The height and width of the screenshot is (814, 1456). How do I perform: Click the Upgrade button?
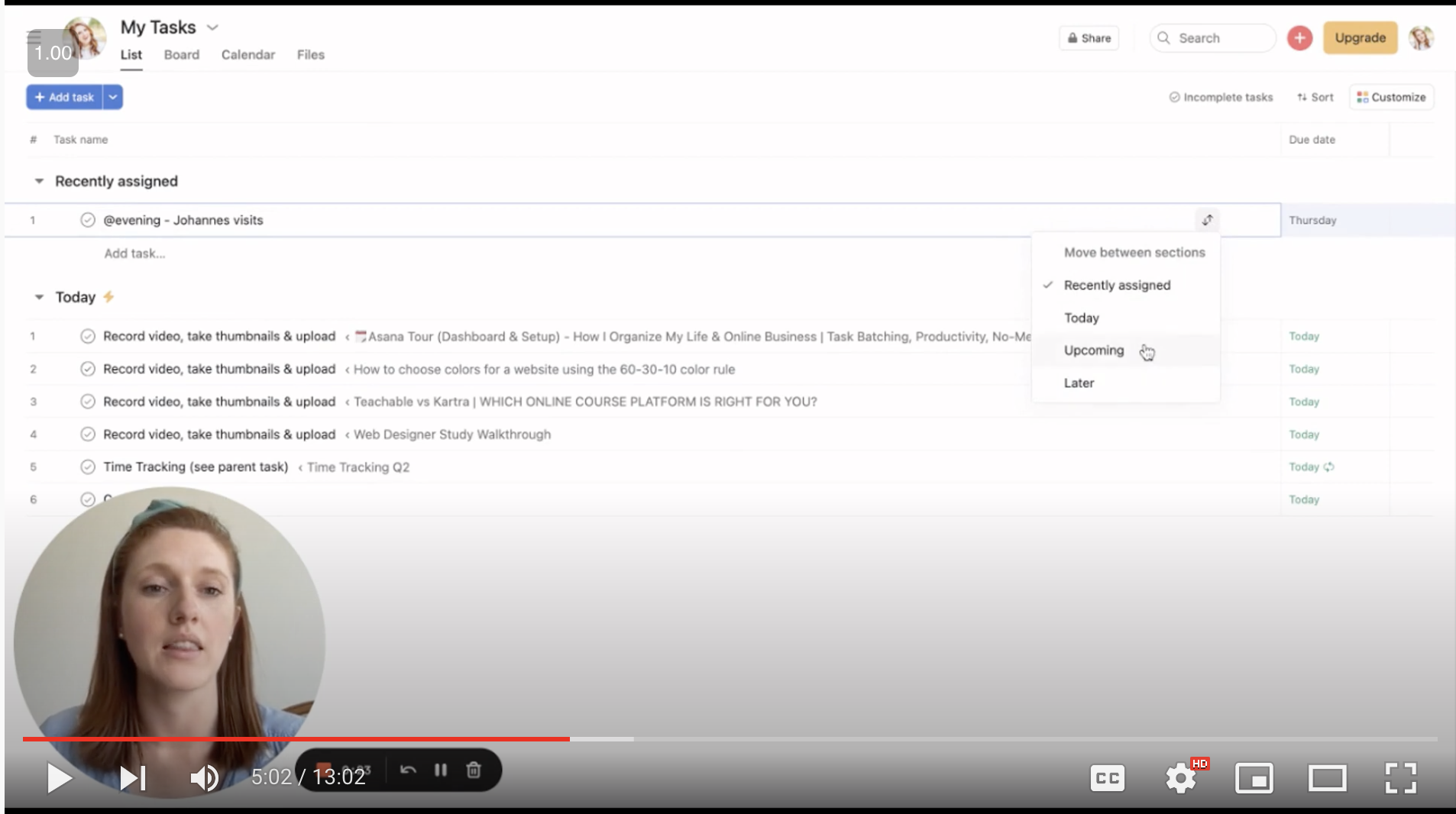tap(1360, 38)
